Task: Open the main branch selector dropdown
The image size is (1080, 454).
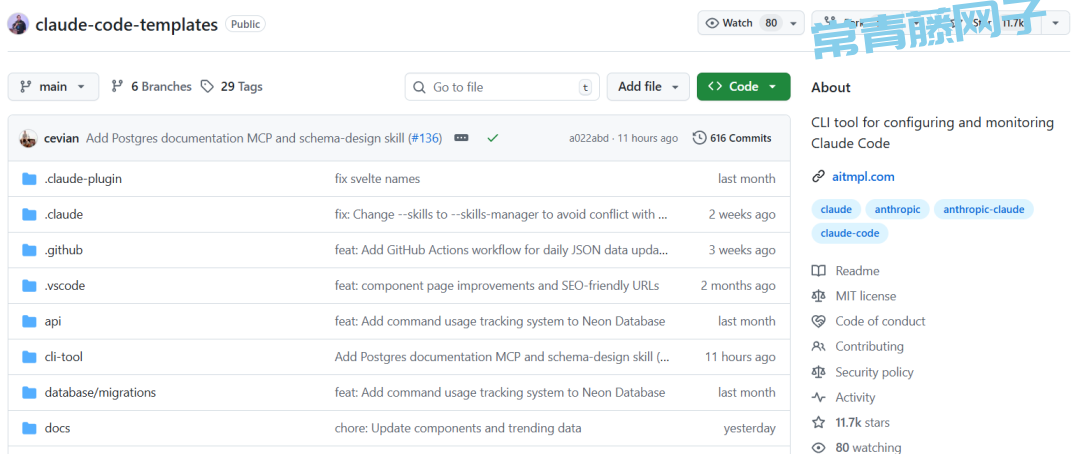Action: coord(53,87)
